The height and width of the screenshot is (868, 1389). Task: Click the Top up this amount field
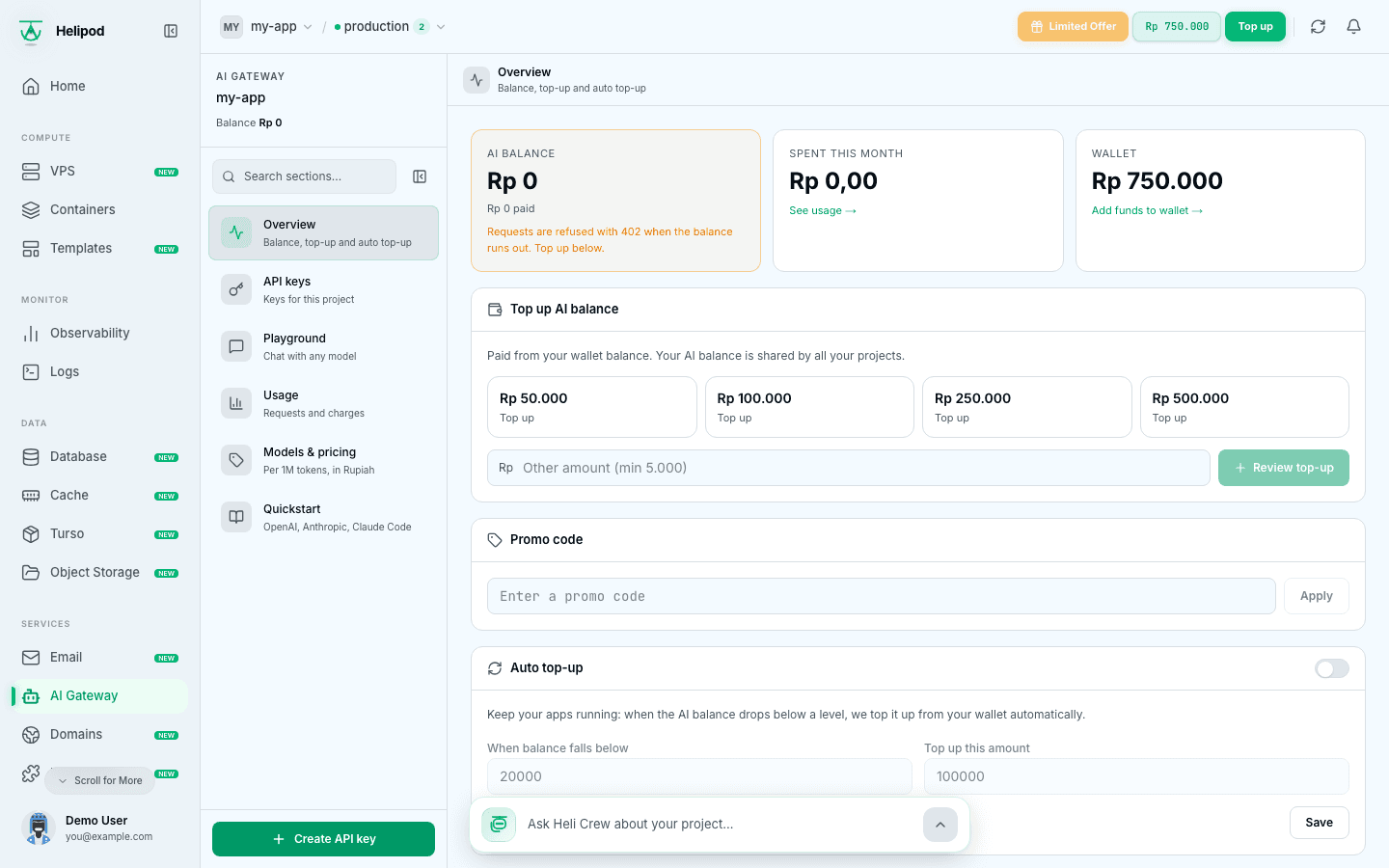coord(1136,776)
